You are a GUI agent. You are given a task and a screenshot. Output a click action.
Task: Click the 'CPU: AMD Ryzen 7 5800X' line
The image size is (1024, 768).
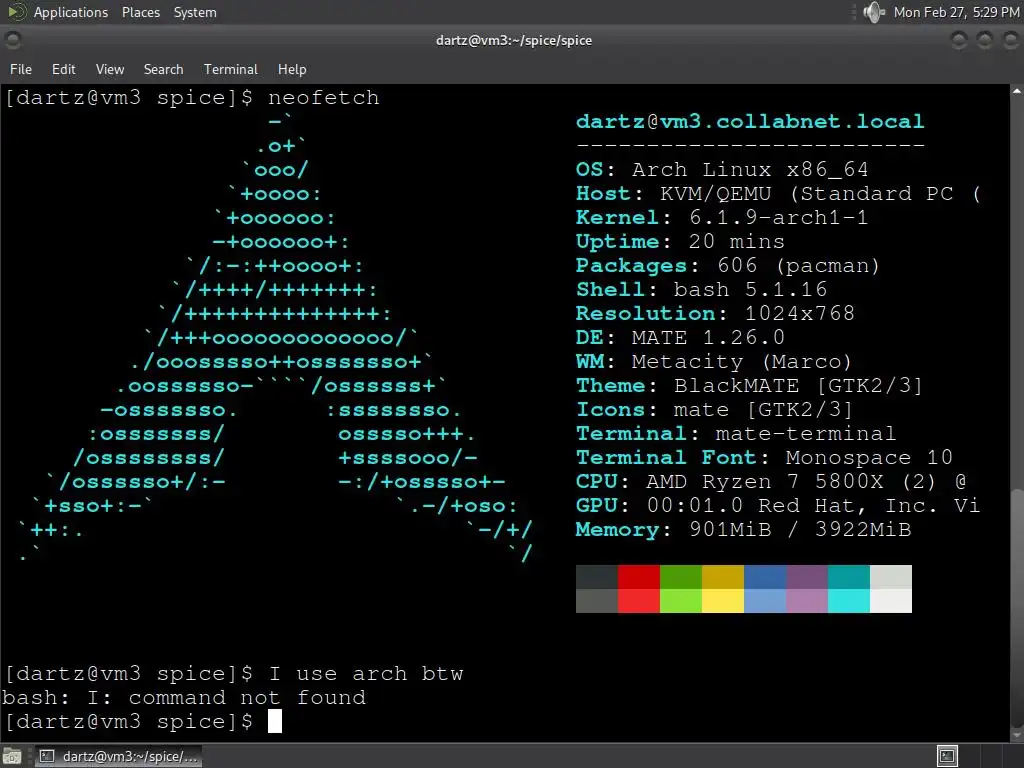point(771,482)
